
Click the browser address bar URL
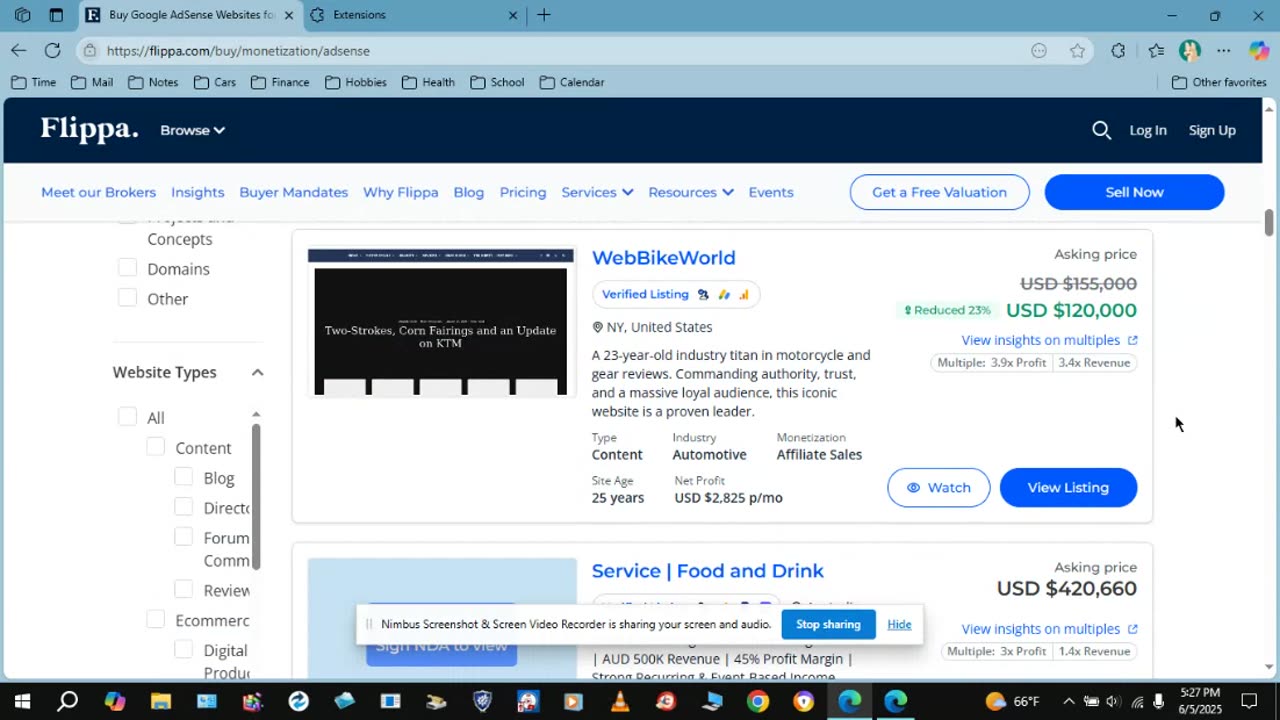click(x=238, y=51)
